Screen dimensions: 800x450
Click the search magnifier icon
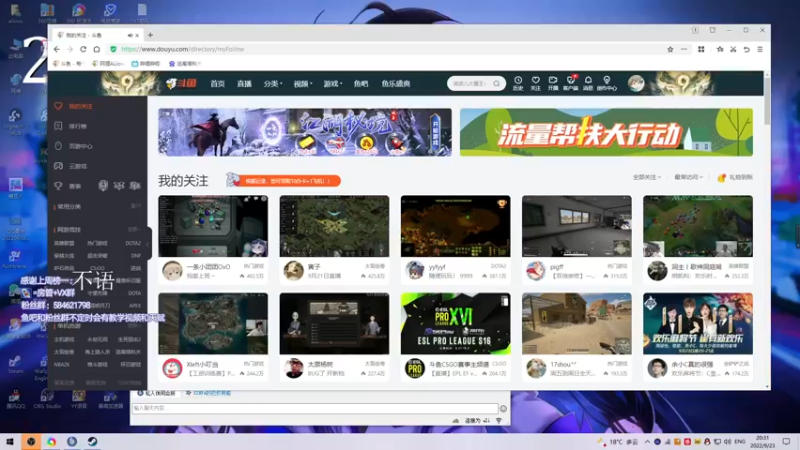(496, 83)
